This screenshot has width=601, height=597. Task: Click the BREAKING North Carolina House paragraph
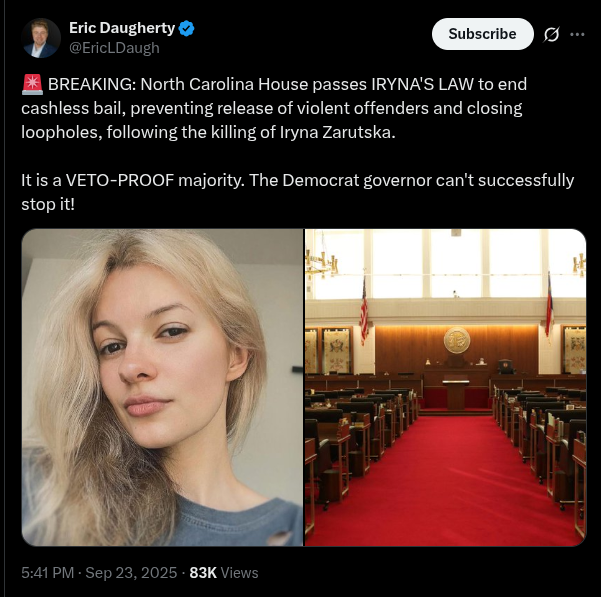point(274,108)
